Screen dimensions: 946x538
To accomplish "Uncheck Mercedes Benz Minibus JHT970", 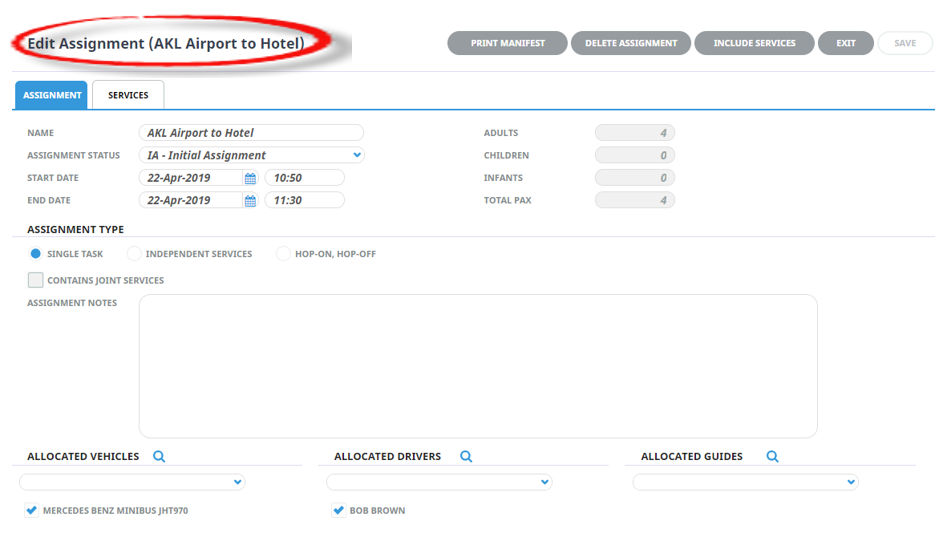I will pyautogui.click(x=32, y=510).
